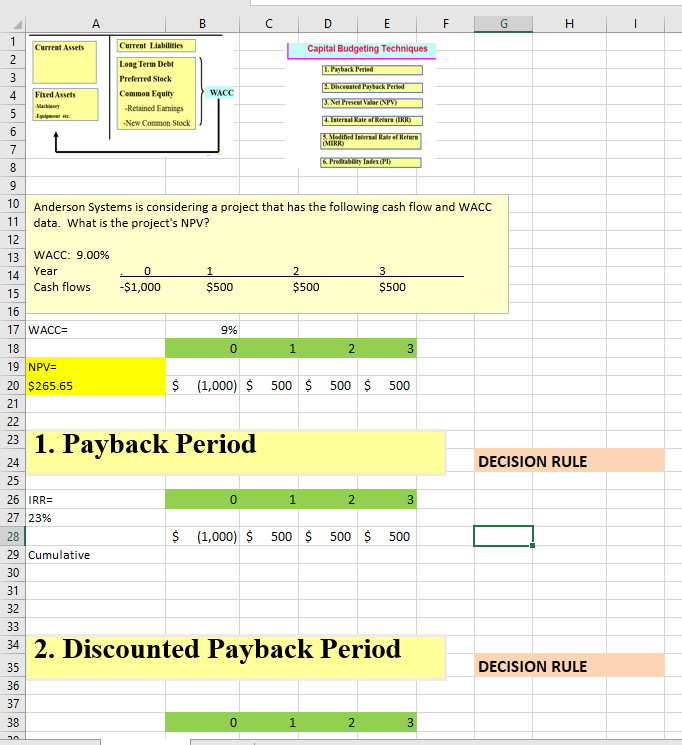Select row 9 header
682x745 pixels.
pyautogui.click(x=13, y=186)
